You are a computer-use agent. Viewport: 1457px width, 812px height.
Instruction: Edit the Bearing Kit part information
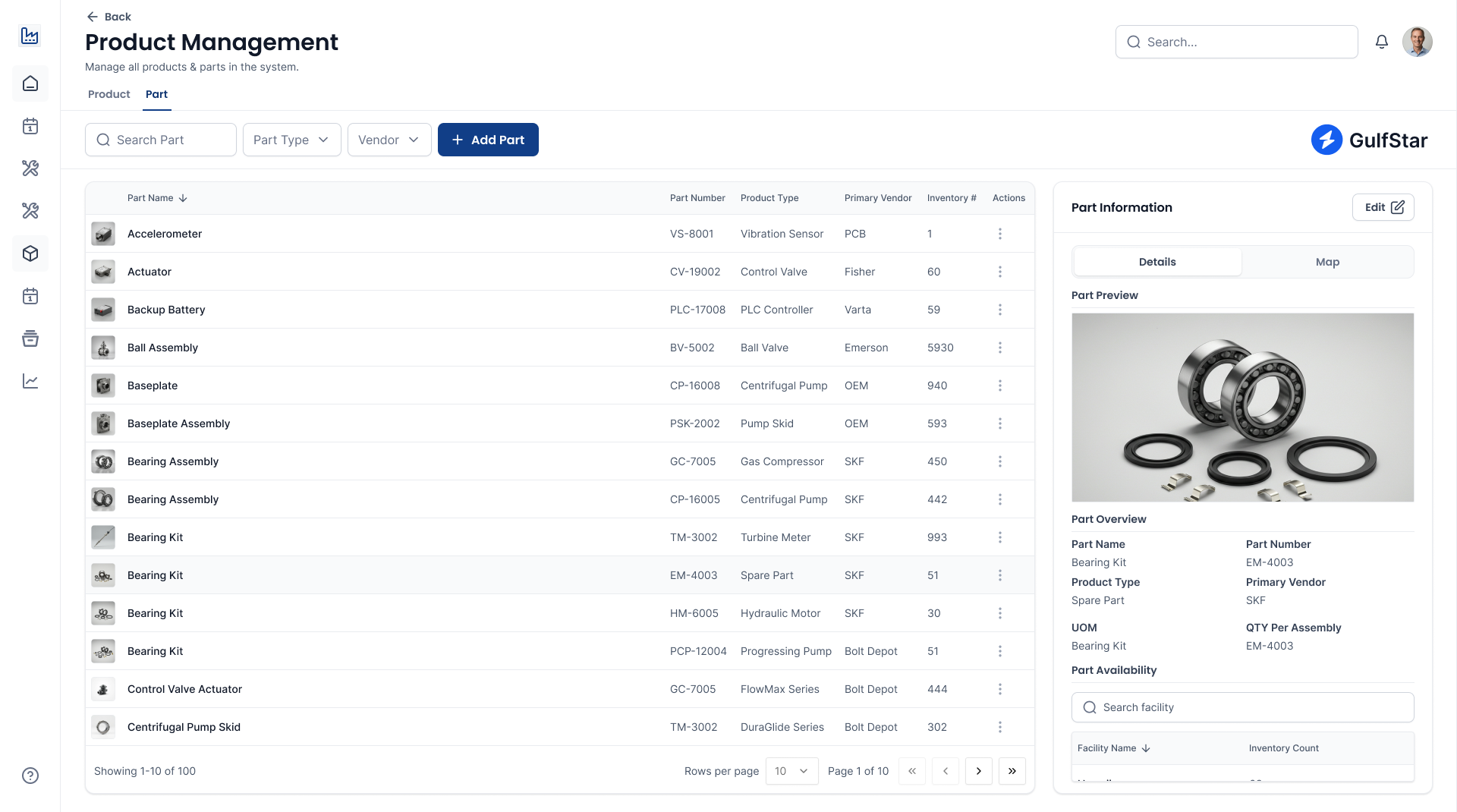pos(1383,207)
